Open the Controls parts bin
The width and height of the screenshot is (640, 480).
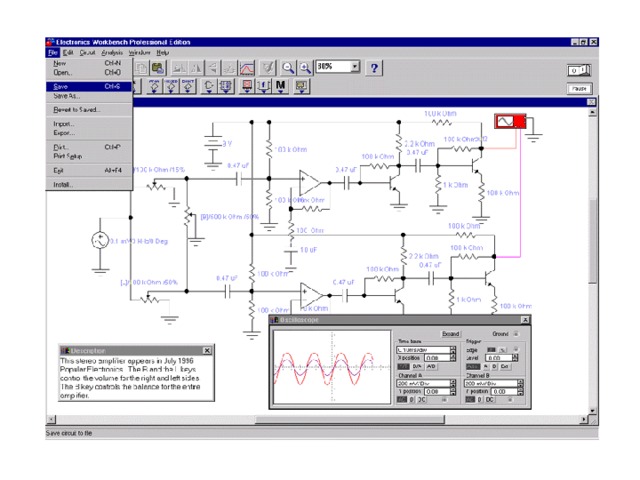(264, 87)
